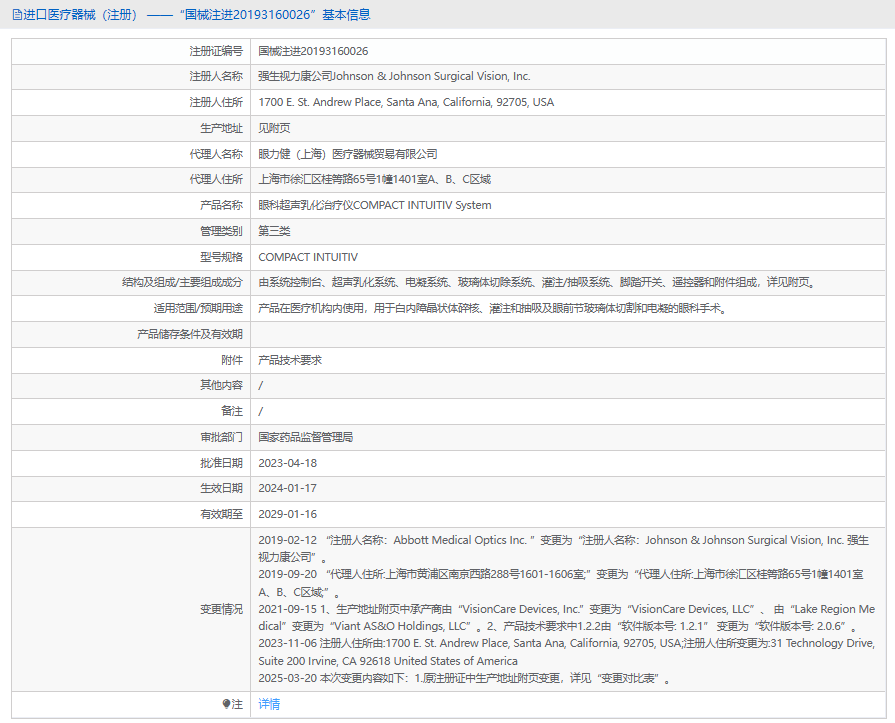Click the 2021-09-15 VisionCare Devices change entry

tap(566, 618)
